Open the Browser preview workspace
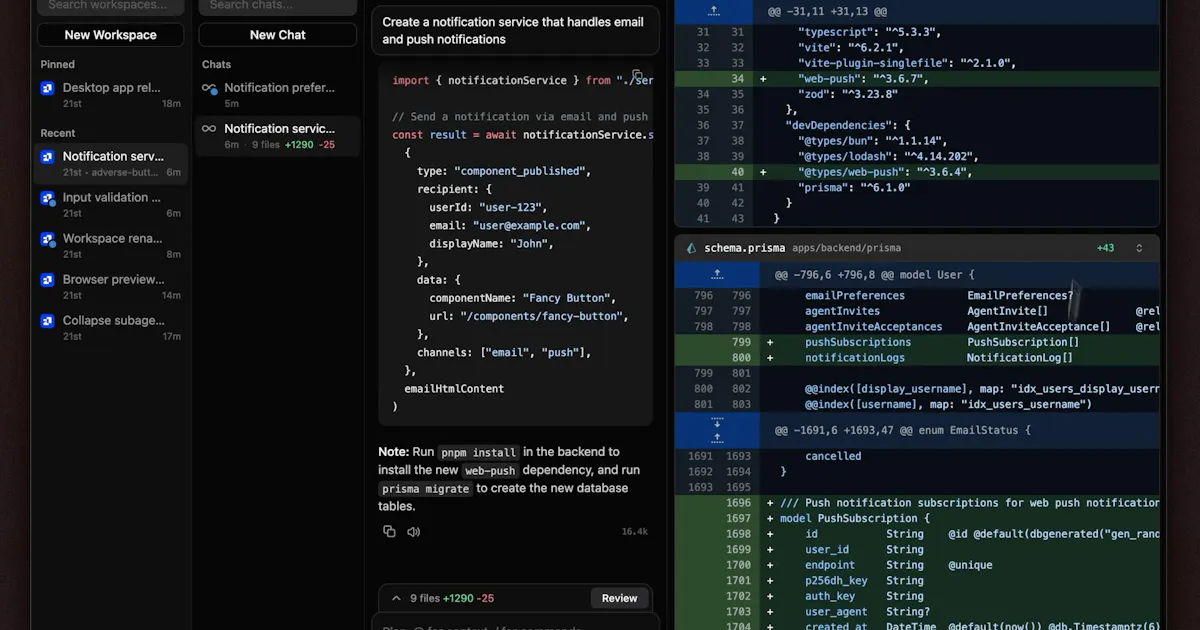Screen dimensions: 1200x630 tap(110, 286)
